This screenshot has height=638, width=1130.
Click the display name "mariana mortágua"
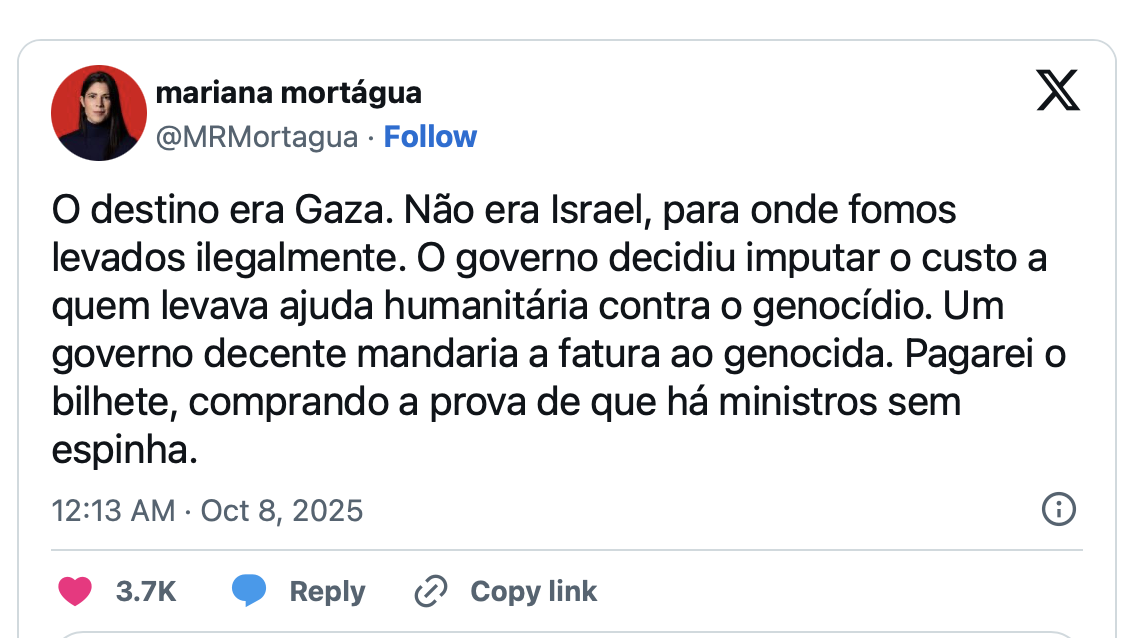click(288, 93)
